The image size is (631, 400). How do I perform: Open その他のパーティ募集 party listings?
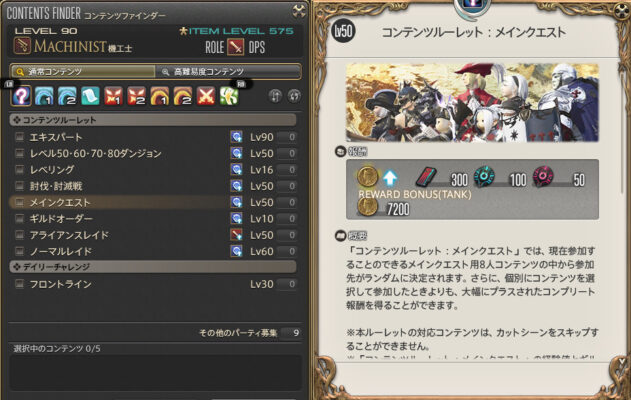coord(250,333)
